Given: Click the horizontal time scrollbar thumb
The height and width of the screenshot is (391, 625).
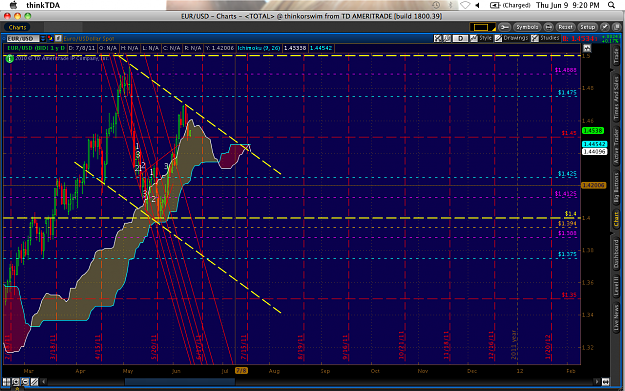Looking at the screenshot, I should click(180, 382).
